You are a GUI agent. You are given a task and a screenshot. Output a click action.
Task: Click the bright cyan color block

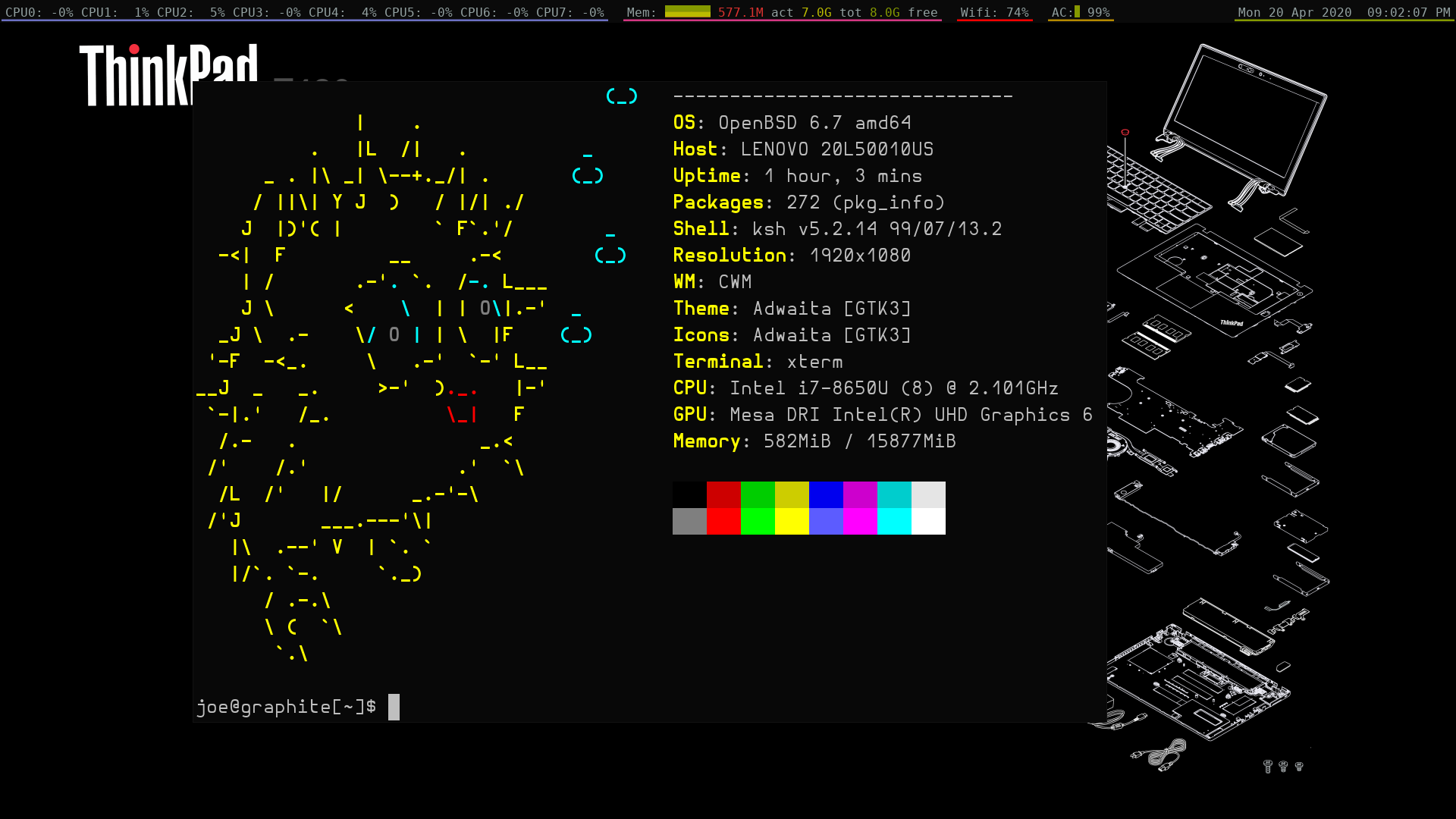[894, 521]
